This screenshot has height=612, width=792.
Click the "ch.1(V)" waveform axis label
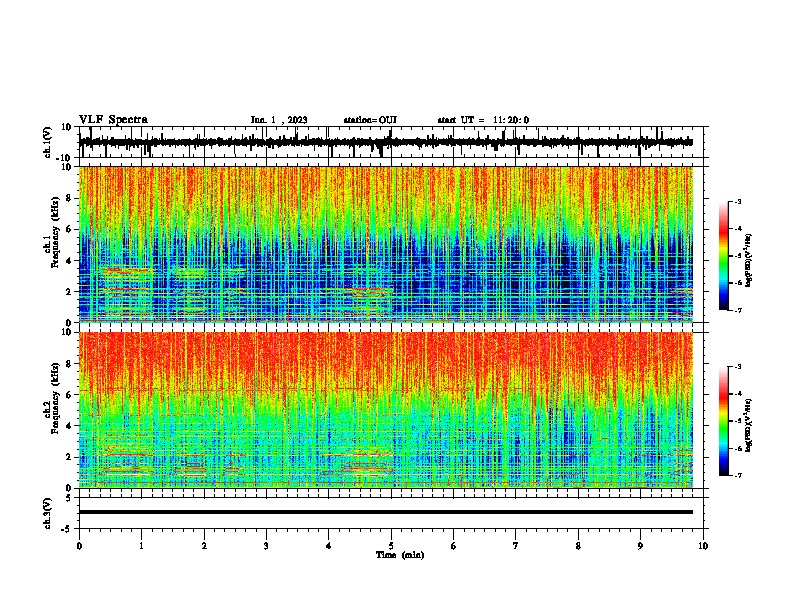(x=48, y=142)
